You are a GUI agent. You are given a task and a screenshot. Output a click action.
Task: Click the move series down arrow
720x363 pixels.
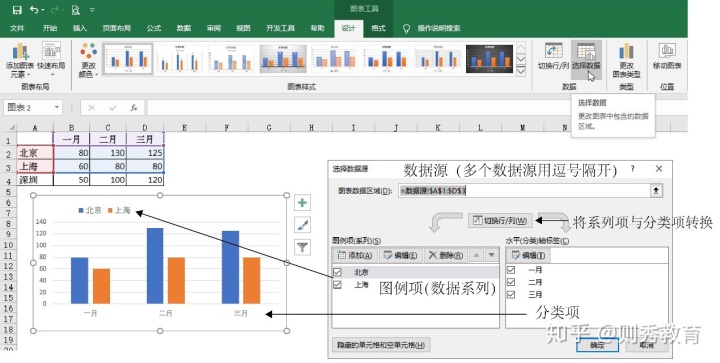click(x=491, y=255)
